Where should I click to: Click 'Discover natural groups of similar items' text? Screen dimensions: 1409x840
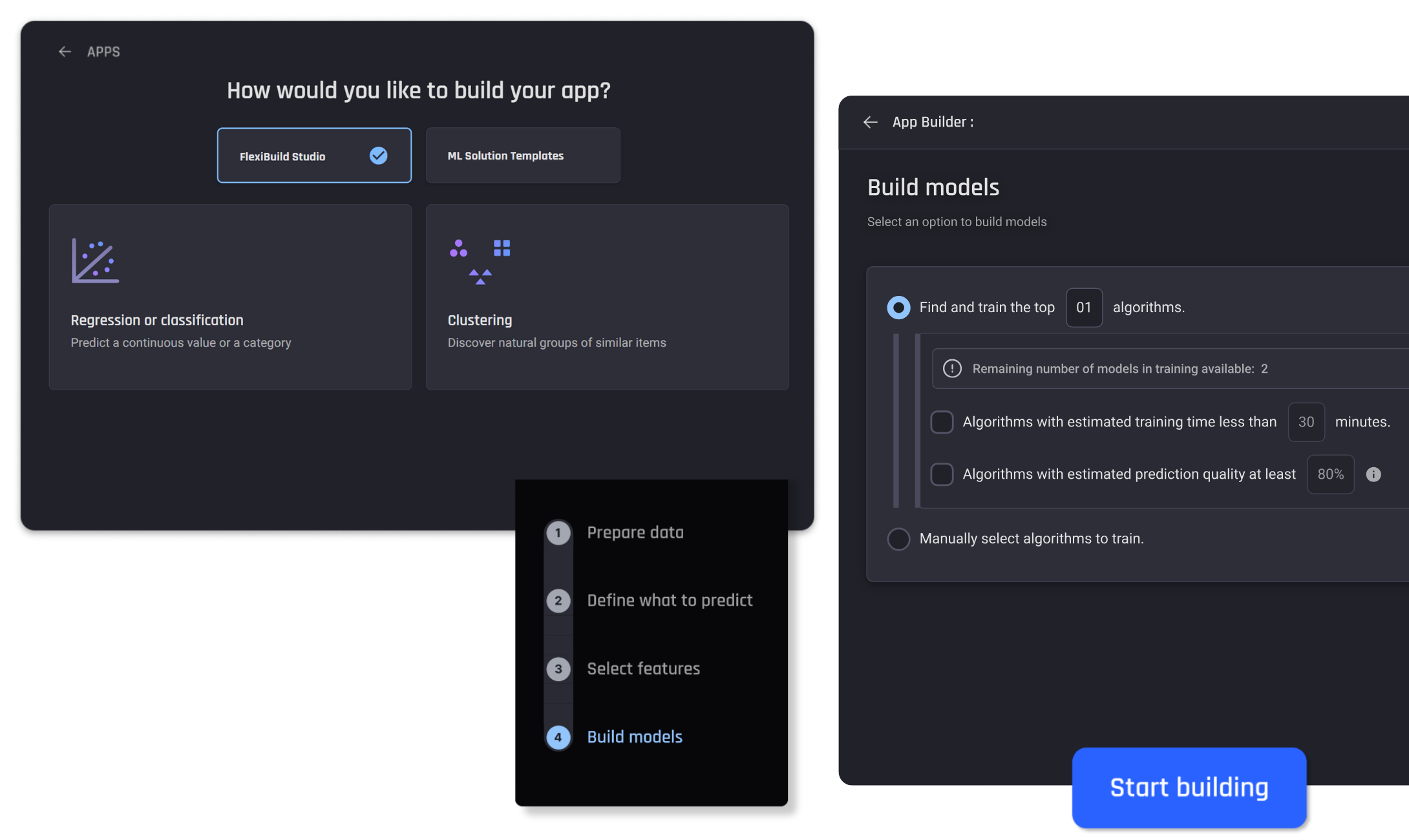pos(556,342)
